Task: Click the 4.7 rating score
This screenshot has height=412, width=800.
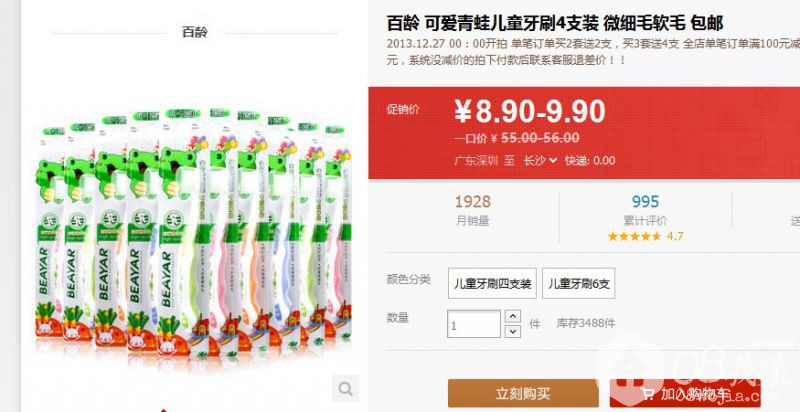Action: (x=674, y=237)
